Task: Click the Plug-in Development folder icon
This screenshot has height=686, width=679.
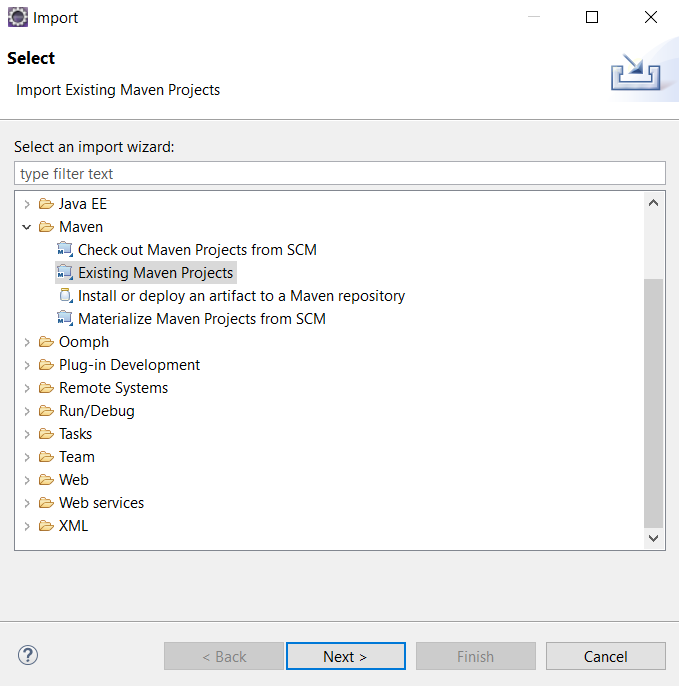Action: pyautogui.click(x=46, y=365)
